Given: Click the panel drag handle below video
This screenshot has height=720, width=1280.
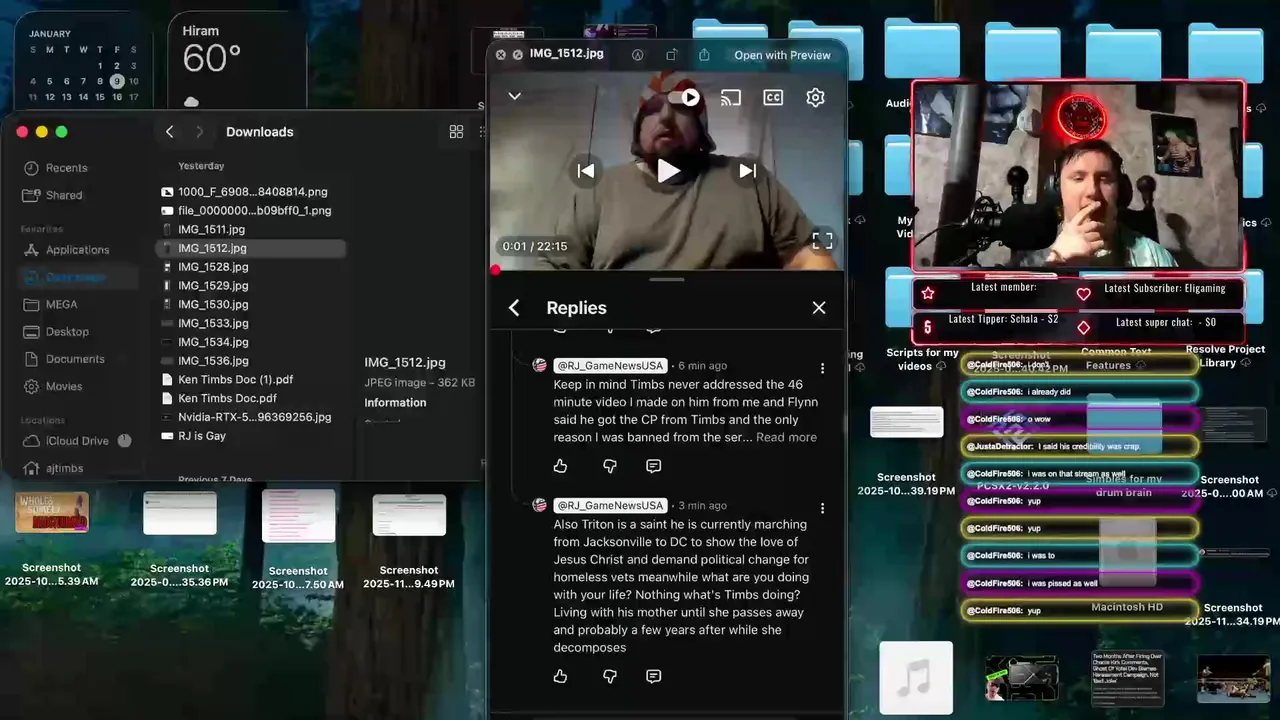Looking at the screenshot, I should 667,280.
